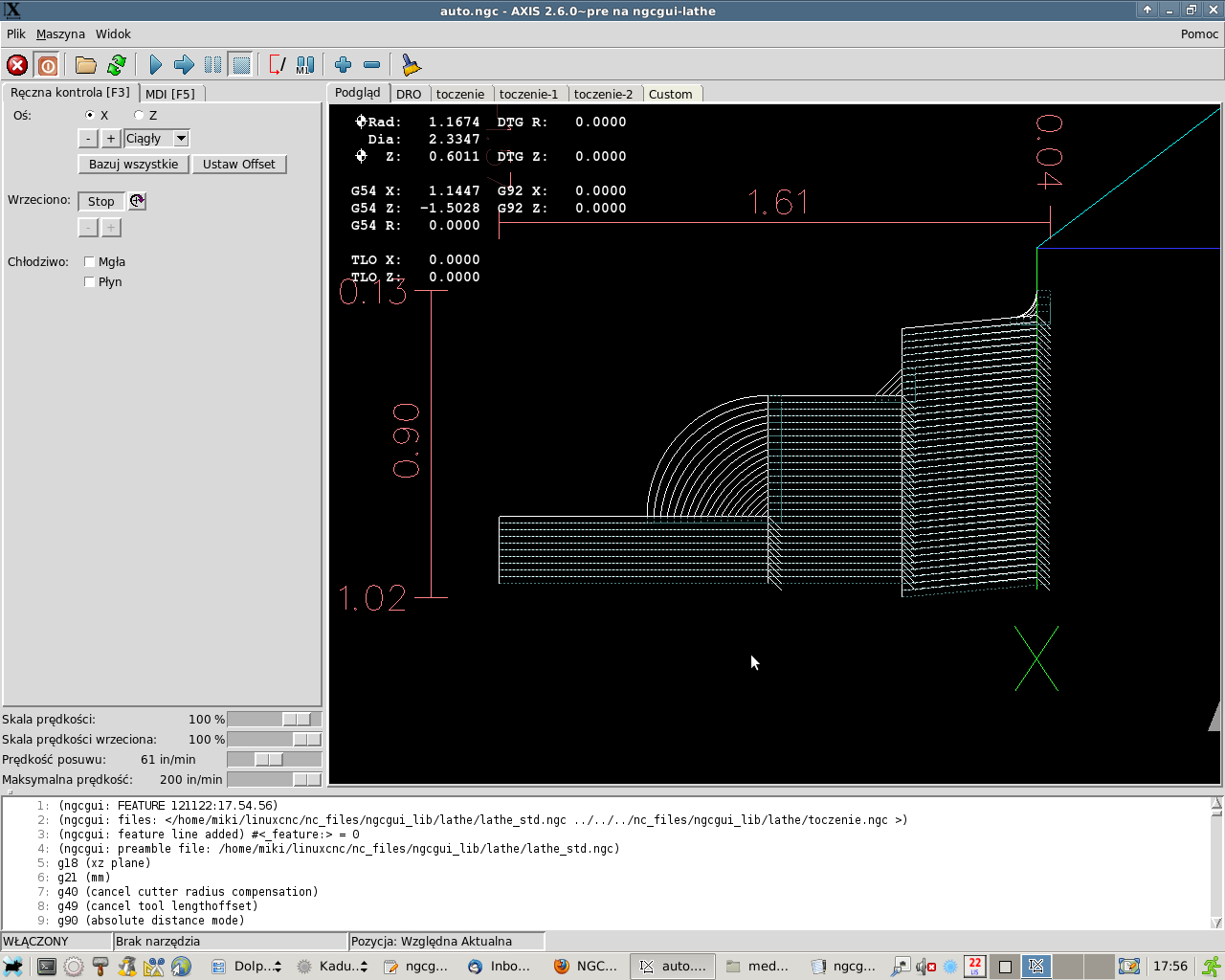The height and width of the screenshot is (980, 1225).
Task: Zoom out with the minus toolbar icon
Action: point(372,65)
